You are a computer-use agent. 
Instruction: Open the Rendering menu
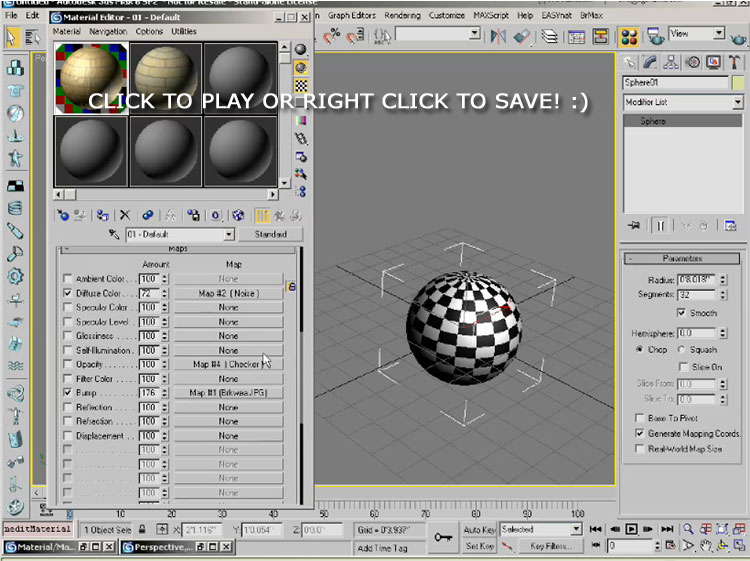click(x=402, y=15)
